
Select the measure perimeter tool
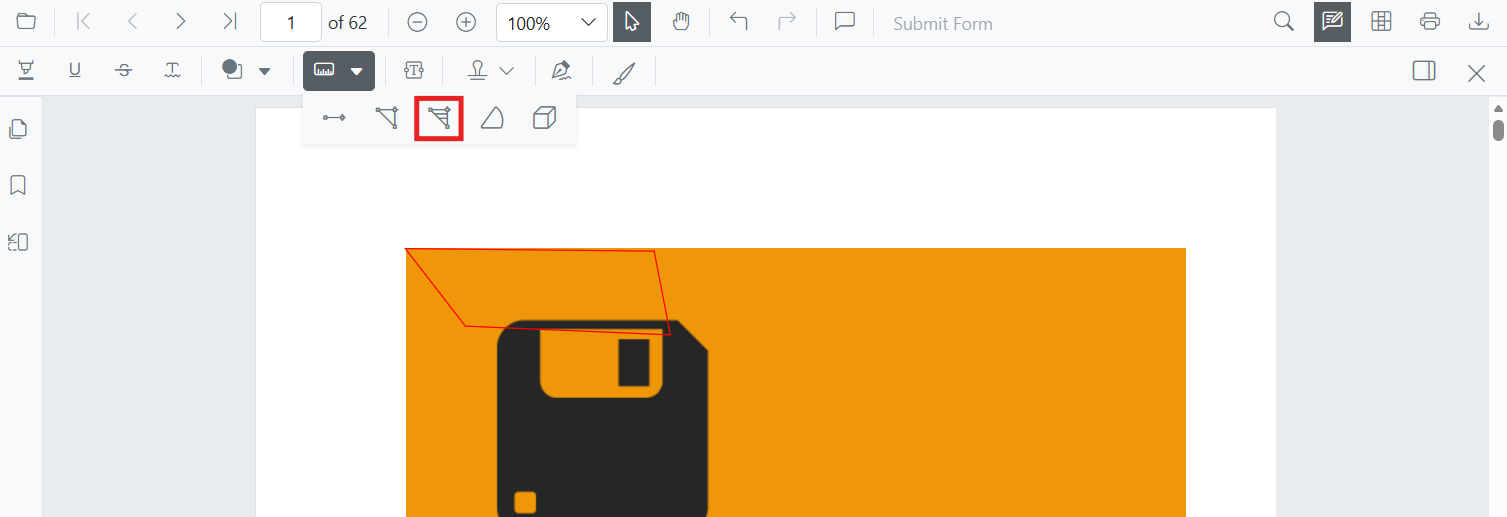point(386,118)
